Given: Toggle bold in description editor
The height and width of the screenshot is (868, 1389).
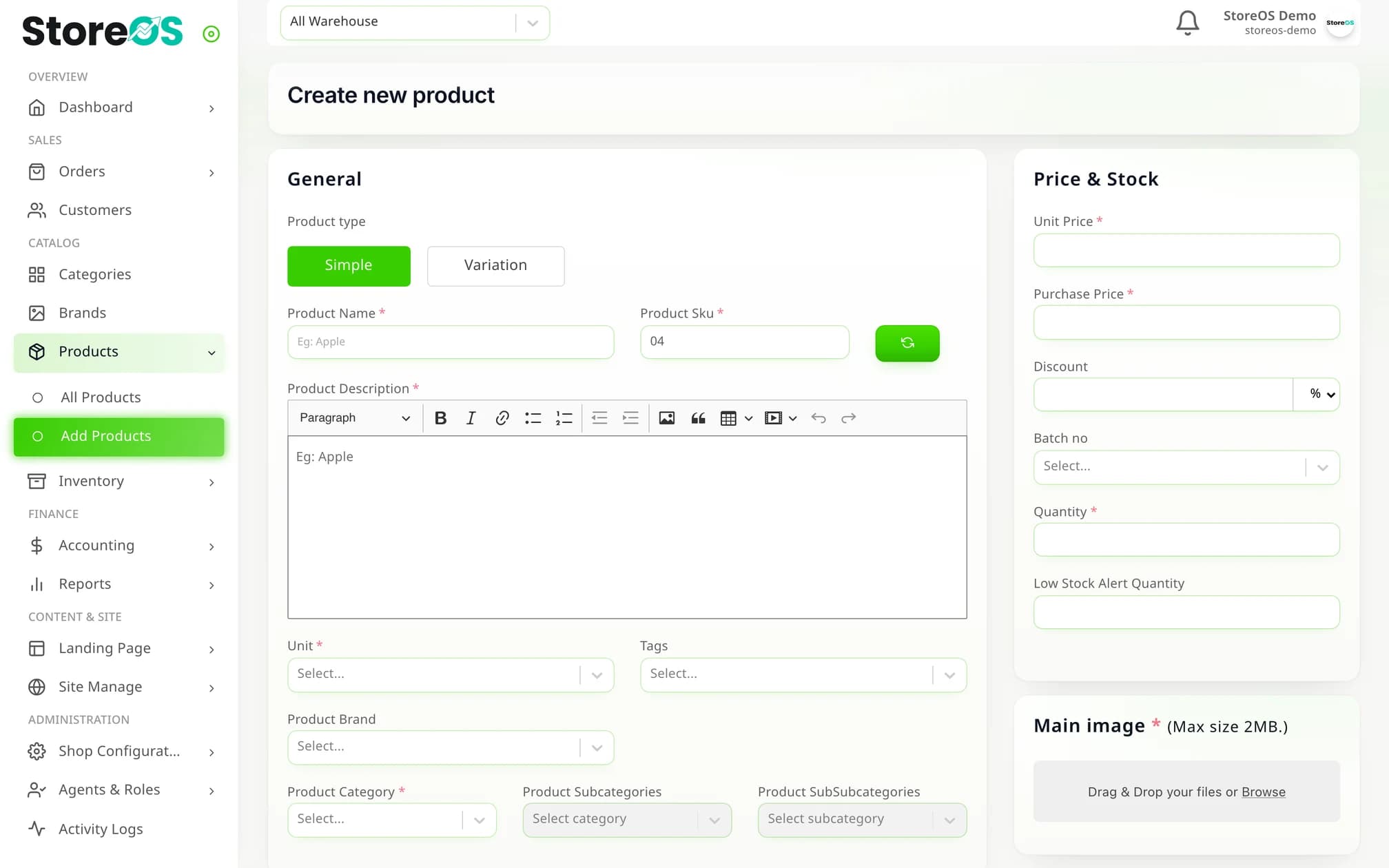Looking at the screenshot, I should tap(440, 418).
